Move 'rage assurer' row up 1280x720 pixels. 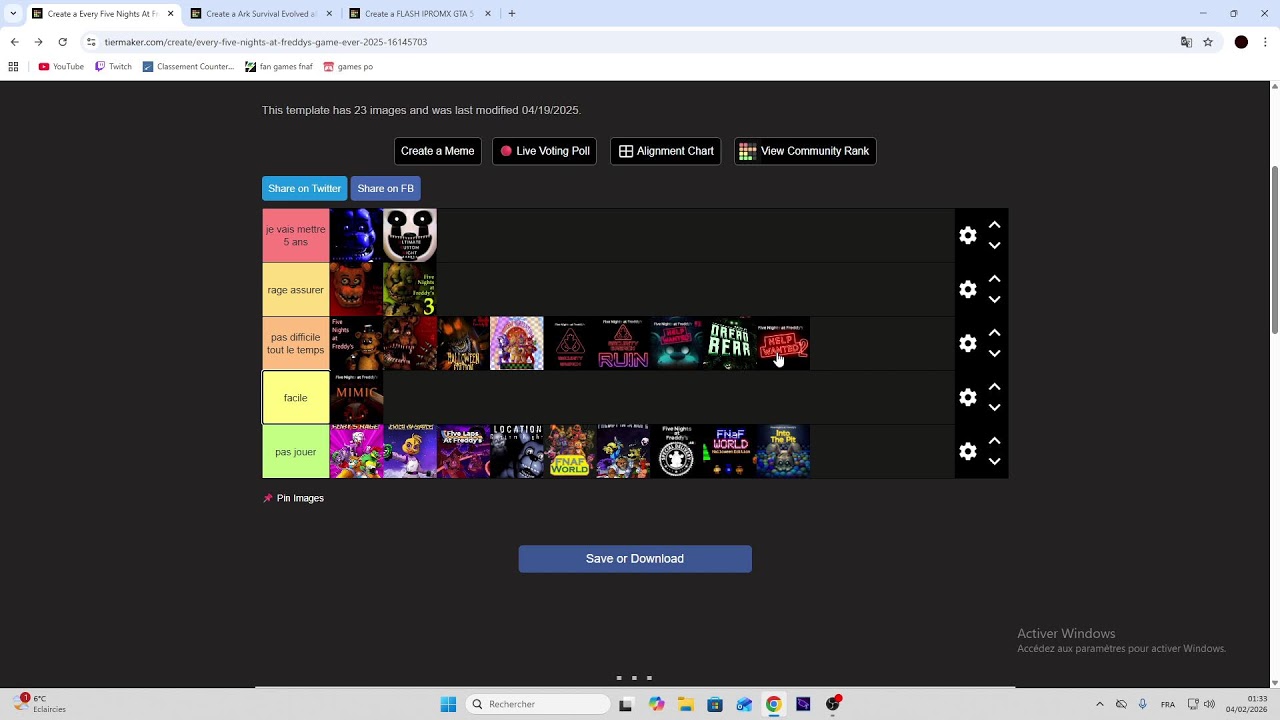(x=994, y=279)
